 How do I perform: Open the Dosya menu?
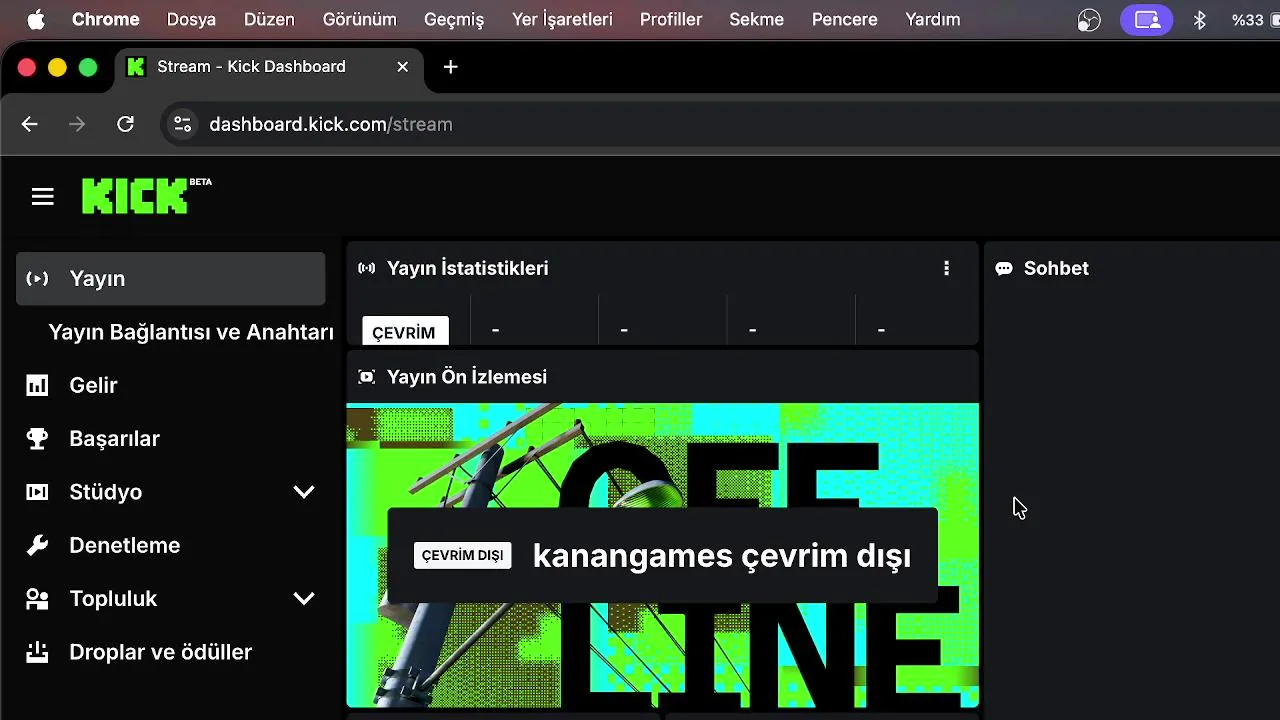191,19
